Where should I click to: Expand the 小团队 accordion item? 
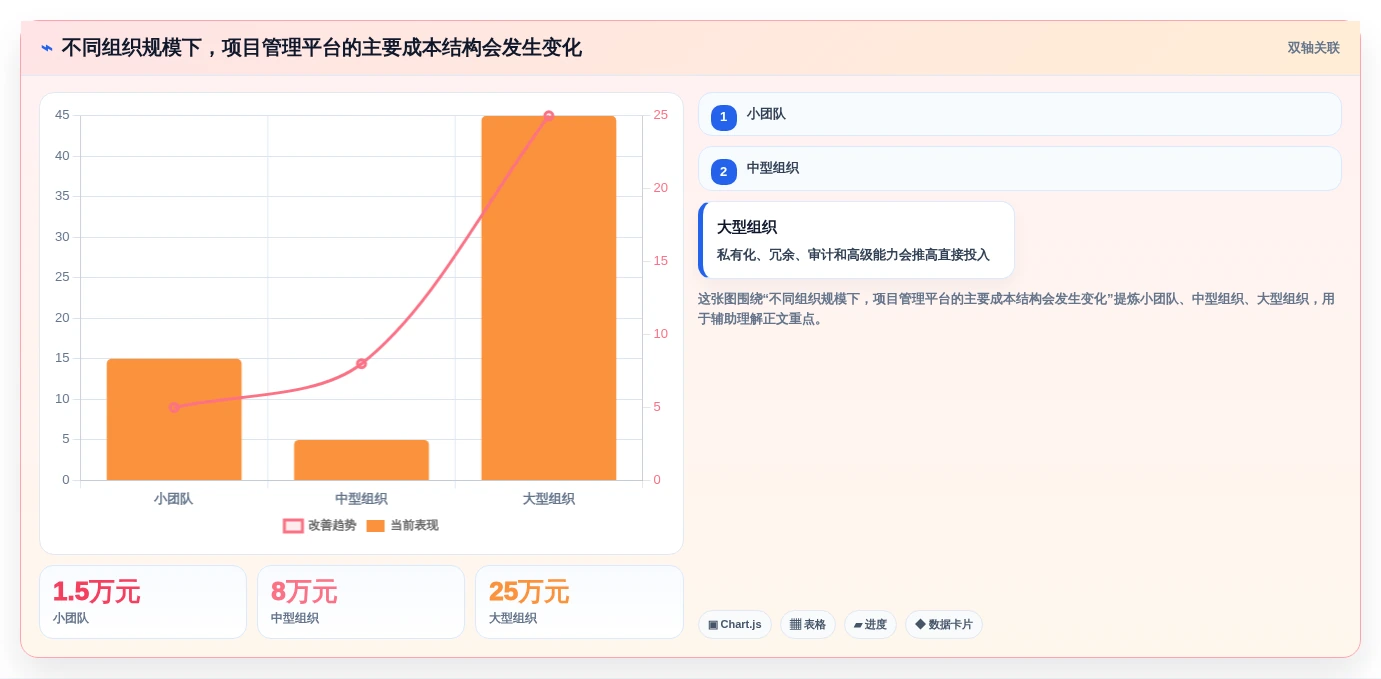coord(1019,114)
